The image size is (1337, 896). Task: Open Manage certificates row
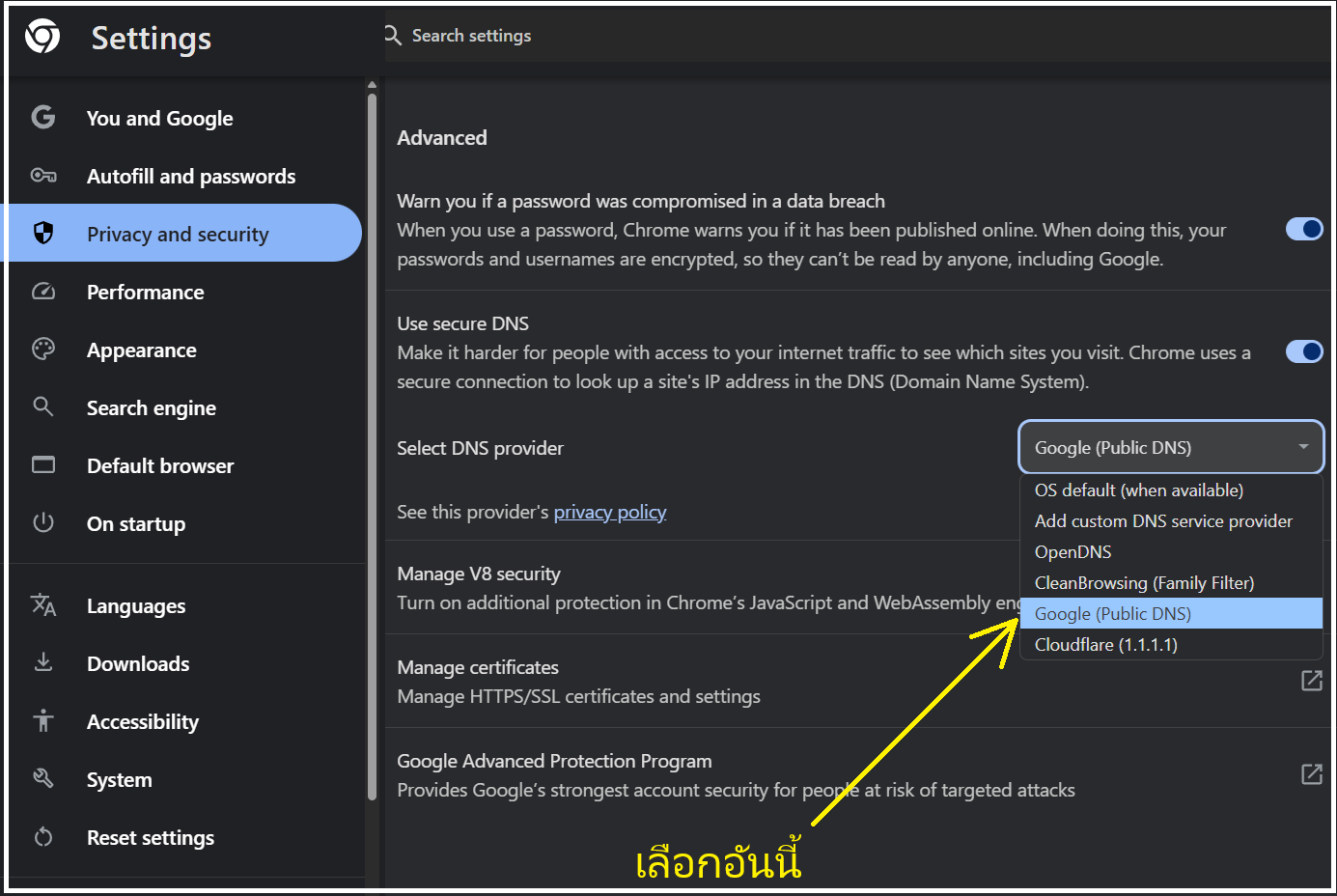click(x=857, y=681)
